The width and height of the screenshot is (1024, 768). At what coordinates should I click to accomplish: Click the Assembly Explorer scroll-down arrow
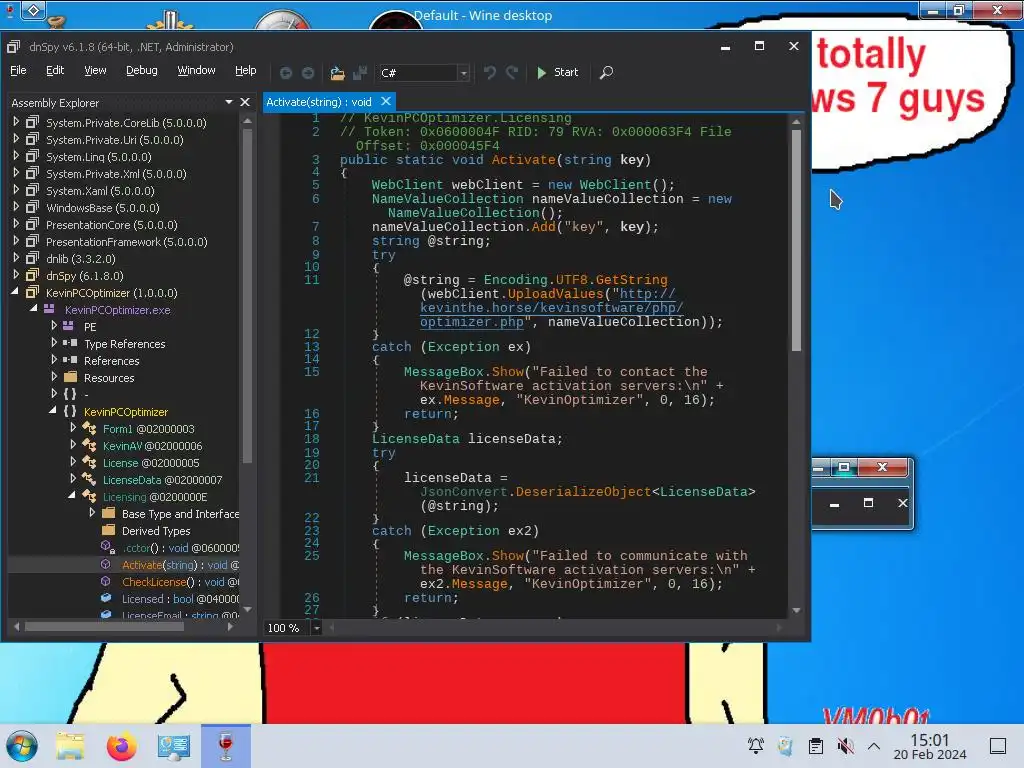tap(247, 609)
